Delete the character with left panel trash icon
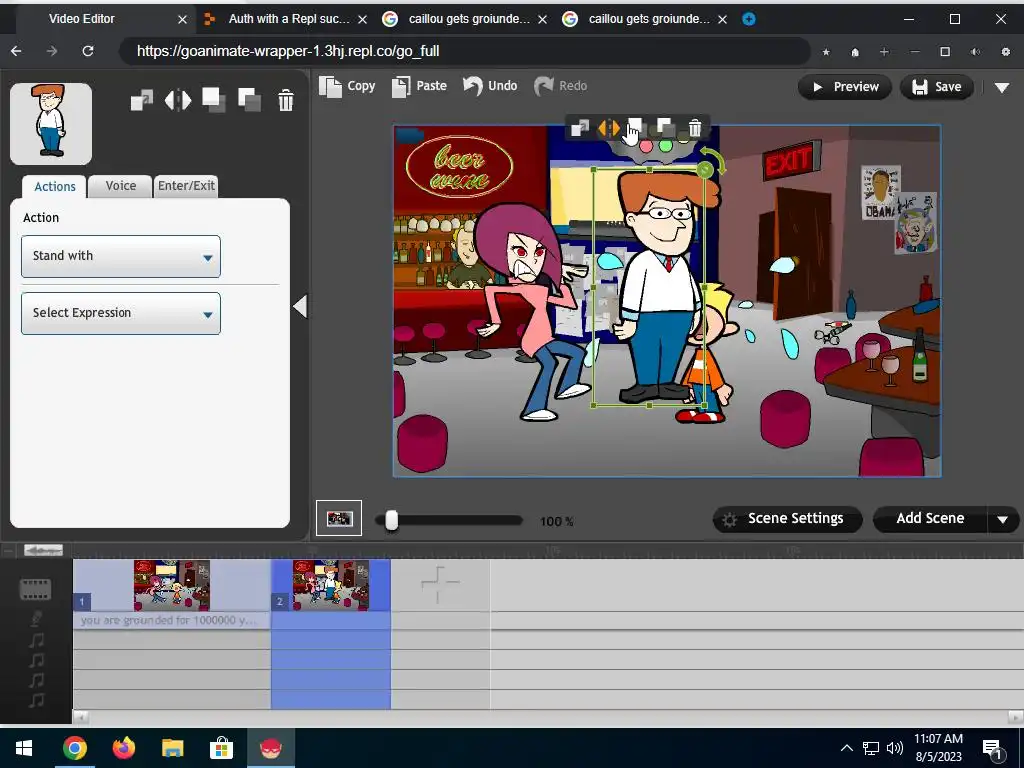Screen dimensions: 1024x768 [x=285, y=100]
